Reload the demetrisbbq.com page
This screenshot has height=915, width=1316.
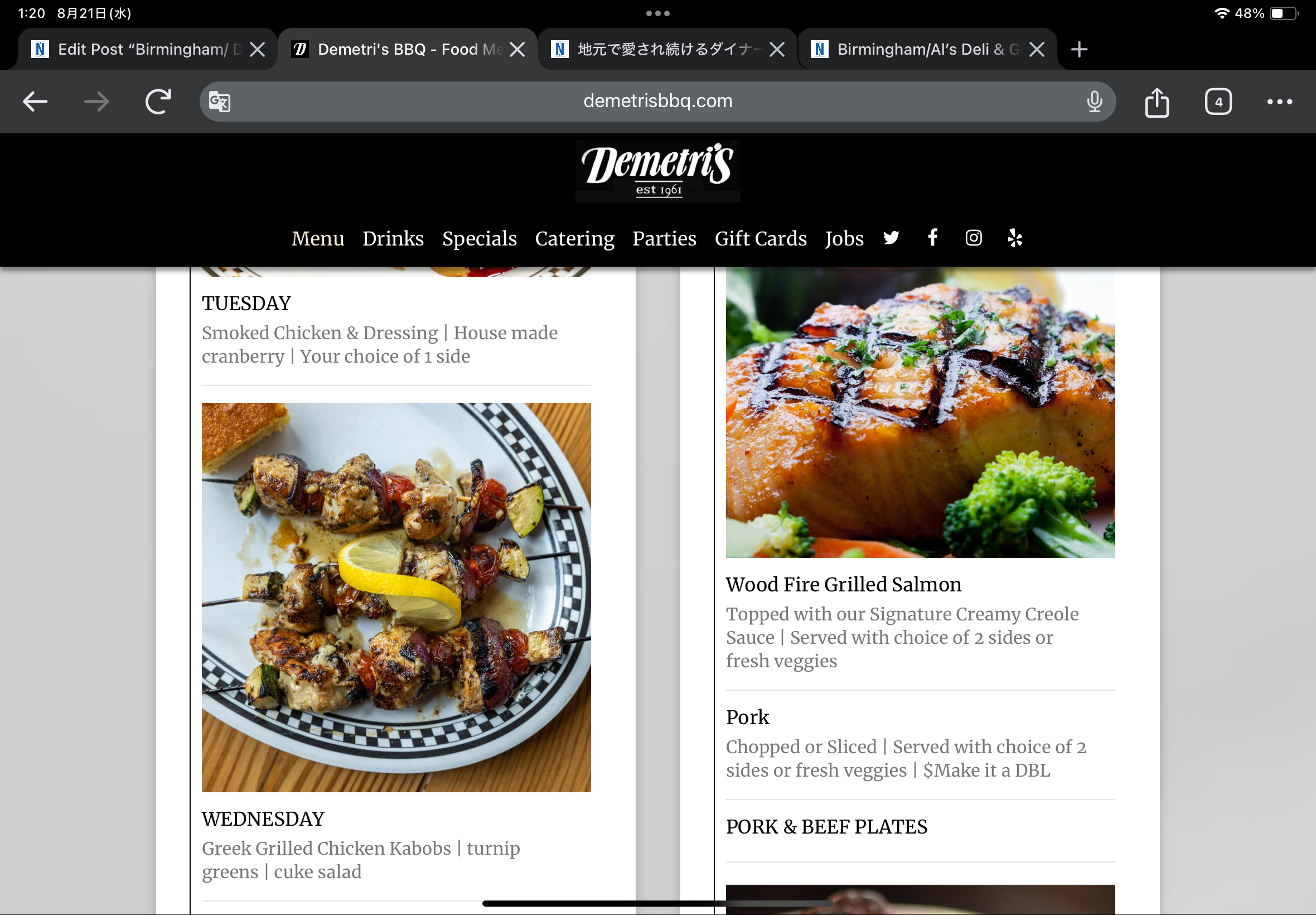tap(158, 102)
